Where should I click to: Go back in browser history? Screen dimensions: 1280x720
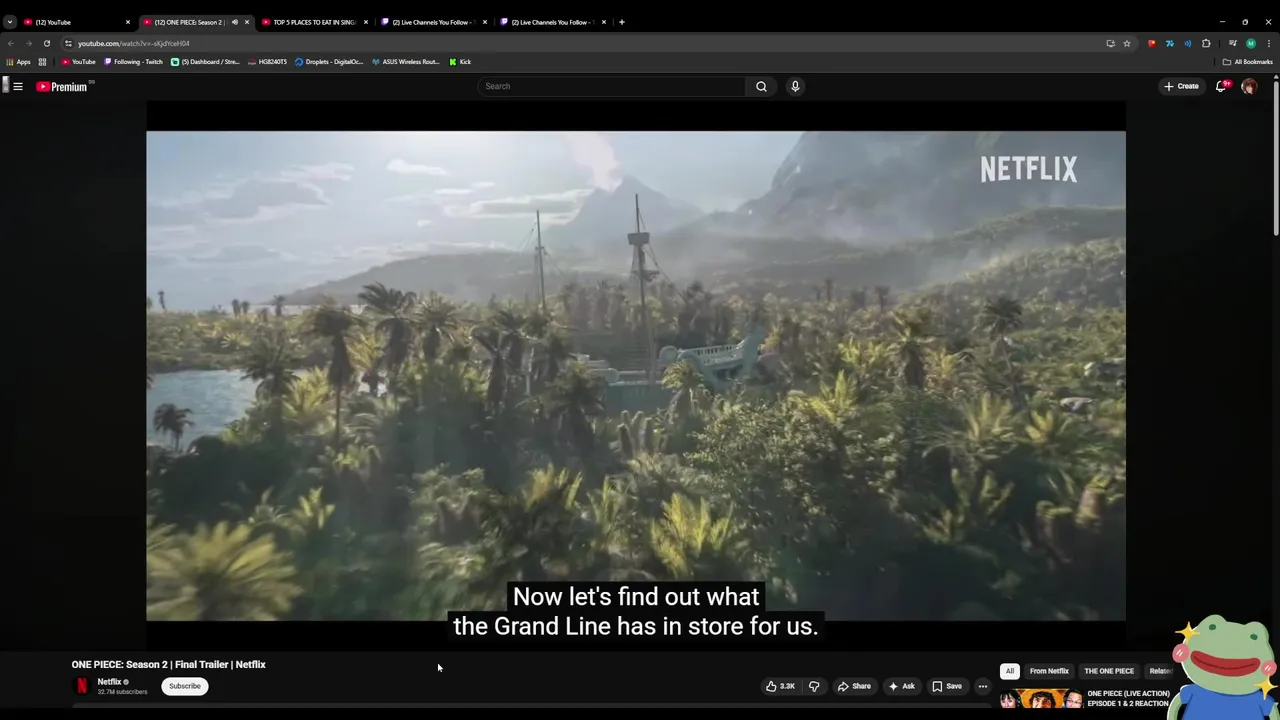[x=10, y=43]
